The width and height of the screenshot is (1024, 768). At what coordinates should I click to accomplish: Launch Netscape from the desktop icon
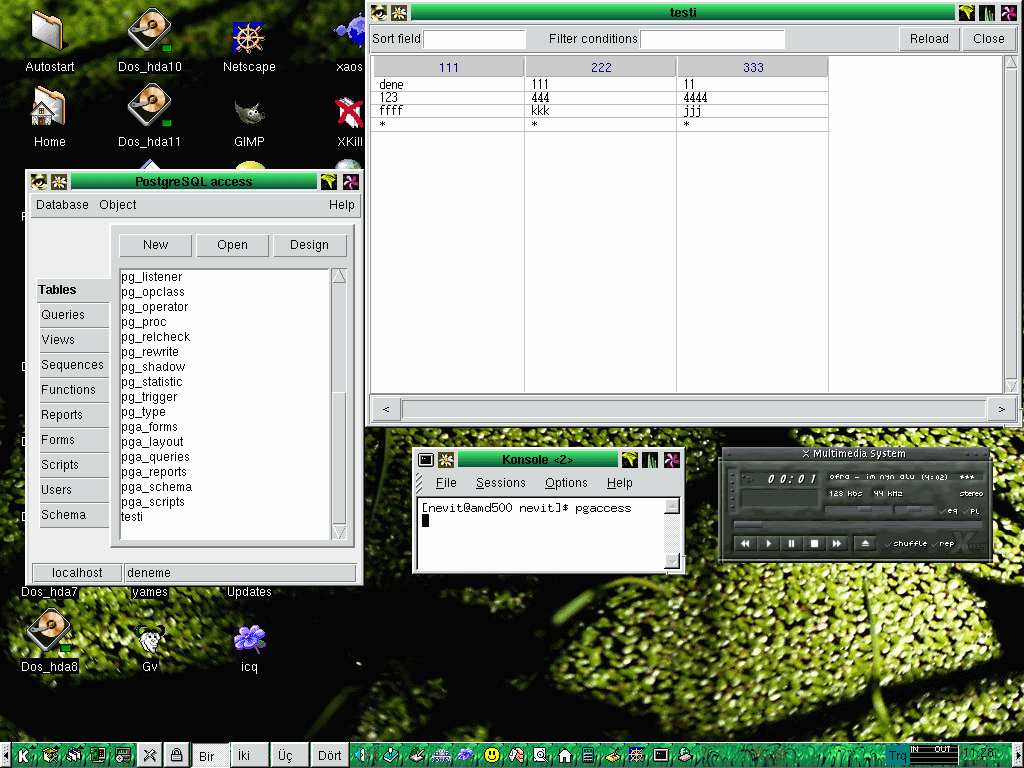pos(249,38)
